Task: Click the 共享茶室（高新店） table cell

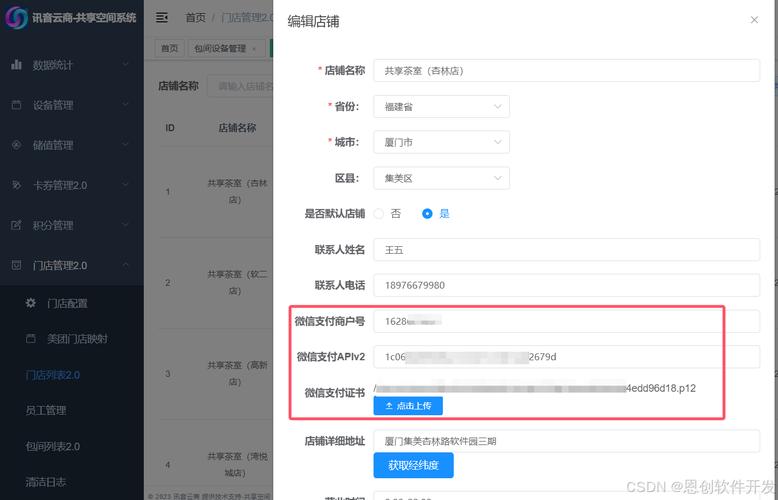Action: pyautogui.click(x=237, y=374)
